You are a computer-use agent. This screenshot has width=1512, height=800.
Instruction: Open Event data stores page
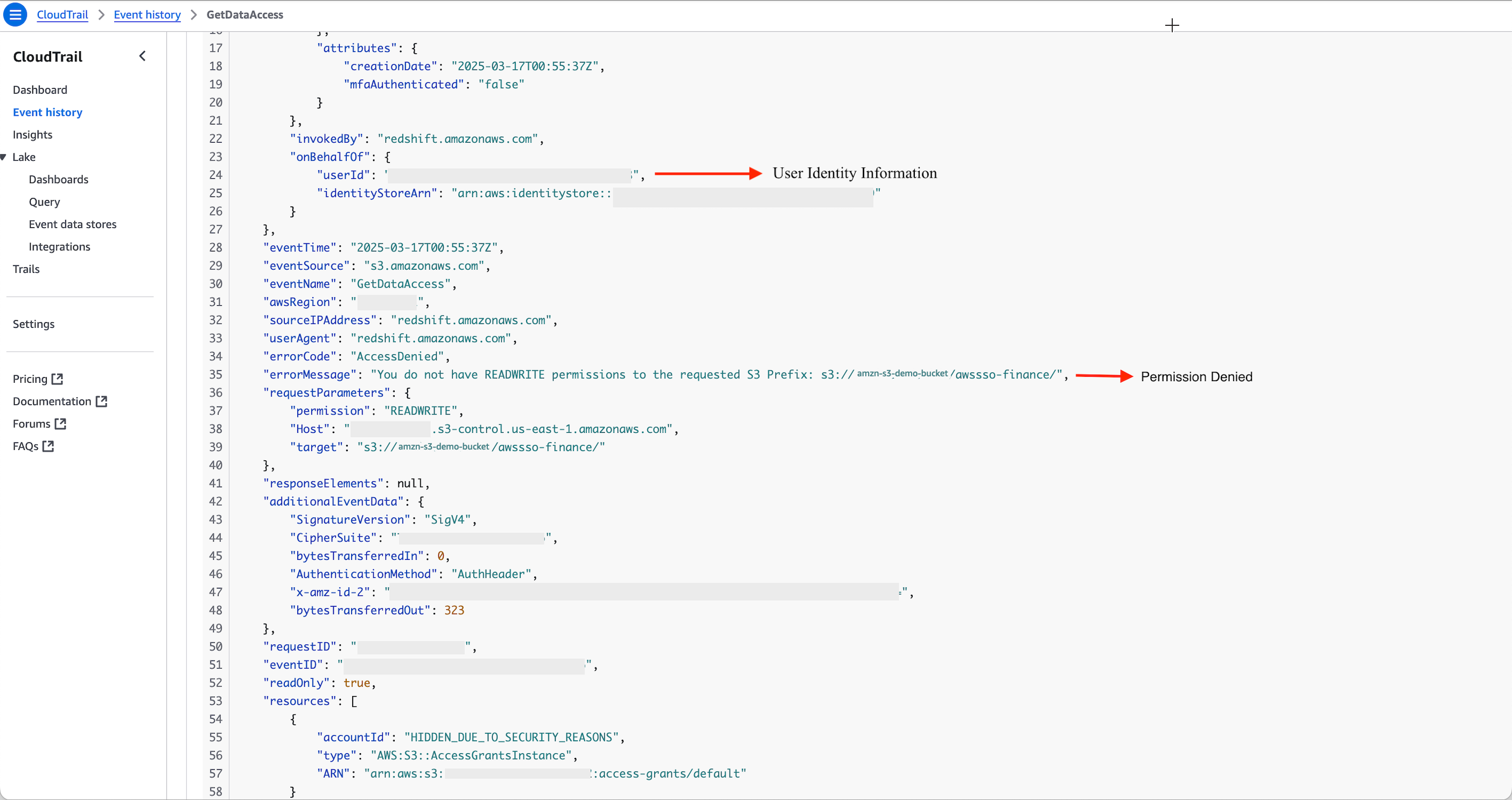click(73, 224)
